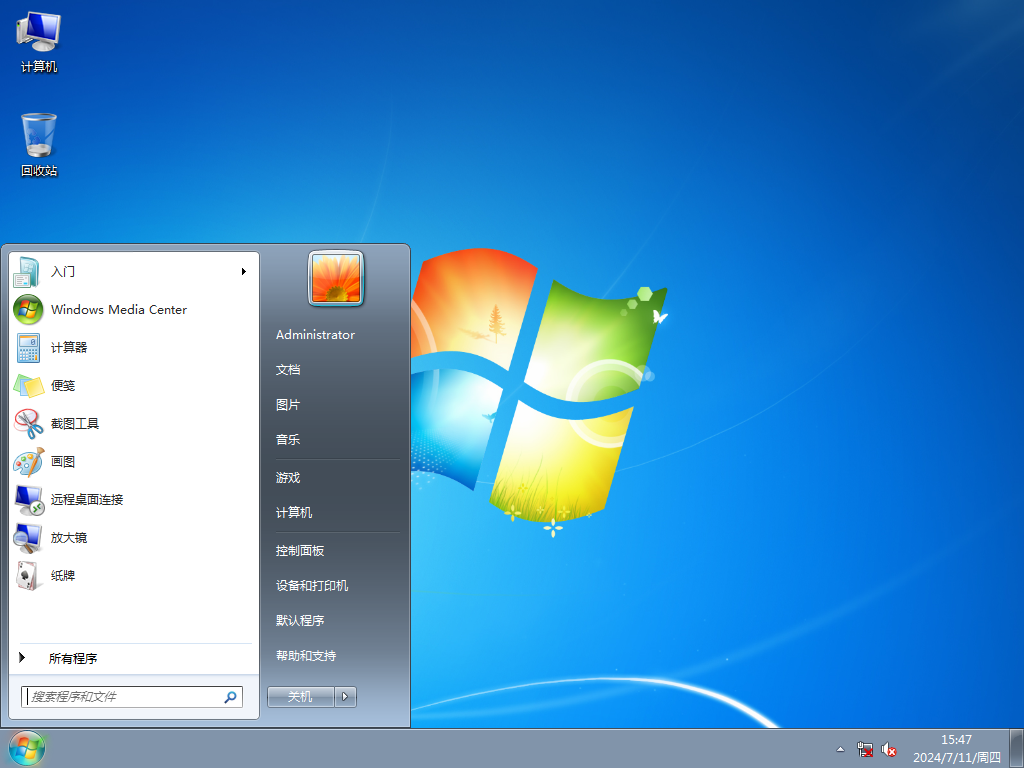The height and width of the screenshot is (768, 1024).
Task: Open the 入门 (Getting Started) submenu
Action: click(x=62, y=271)
